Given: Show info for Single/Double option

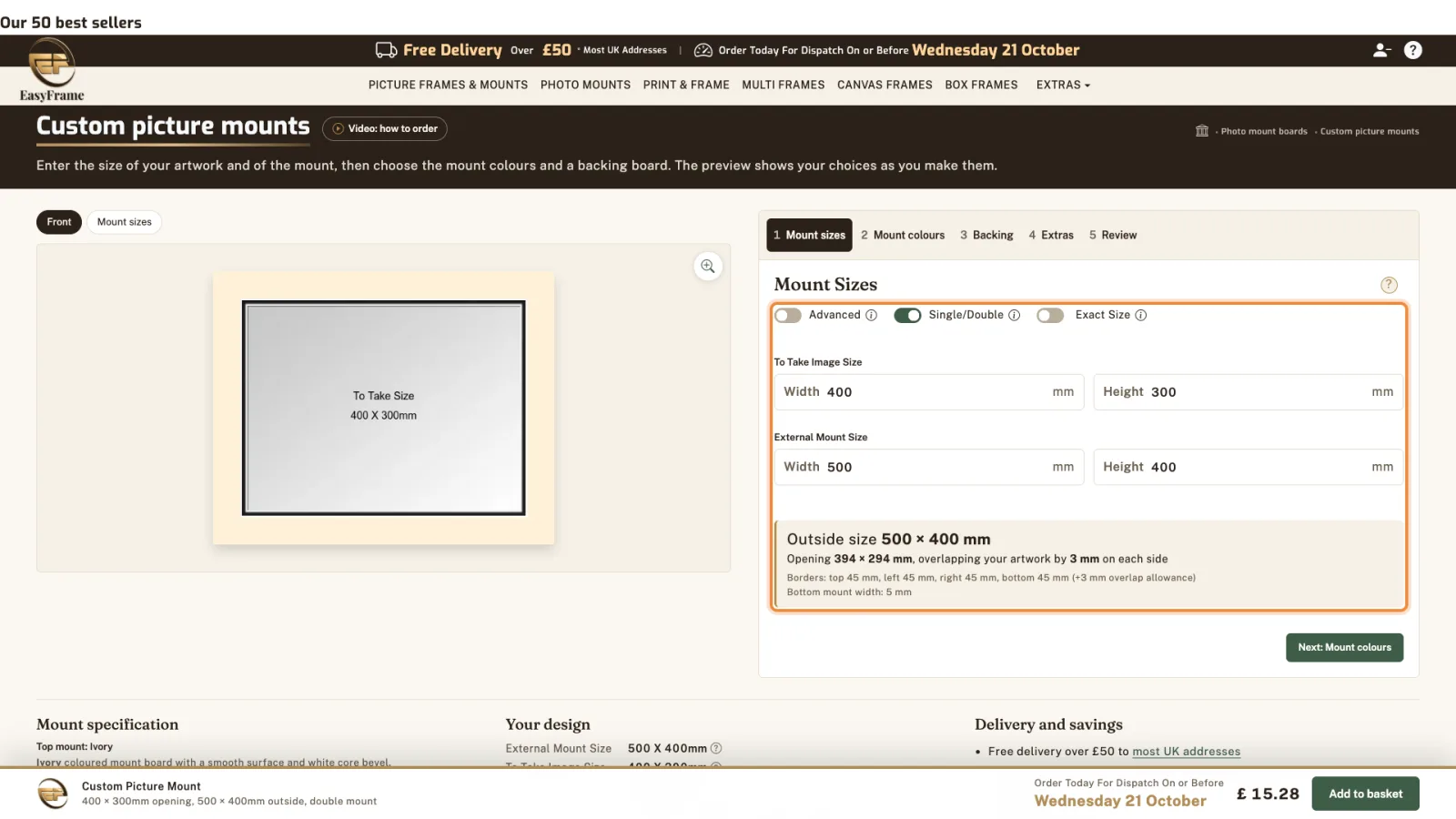Looking at the screenshot, I should 1014,315.
